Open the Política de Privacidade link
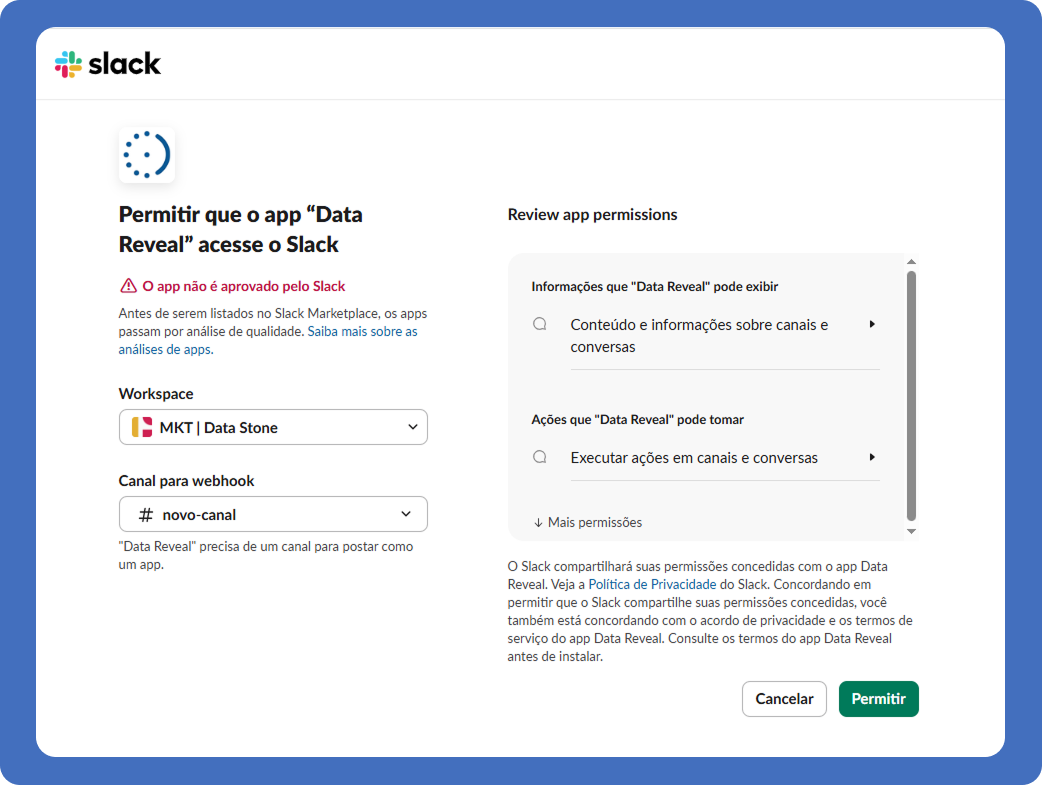Image resolution: width=1042 pixels, height=785 pixels. pos(652,583)
